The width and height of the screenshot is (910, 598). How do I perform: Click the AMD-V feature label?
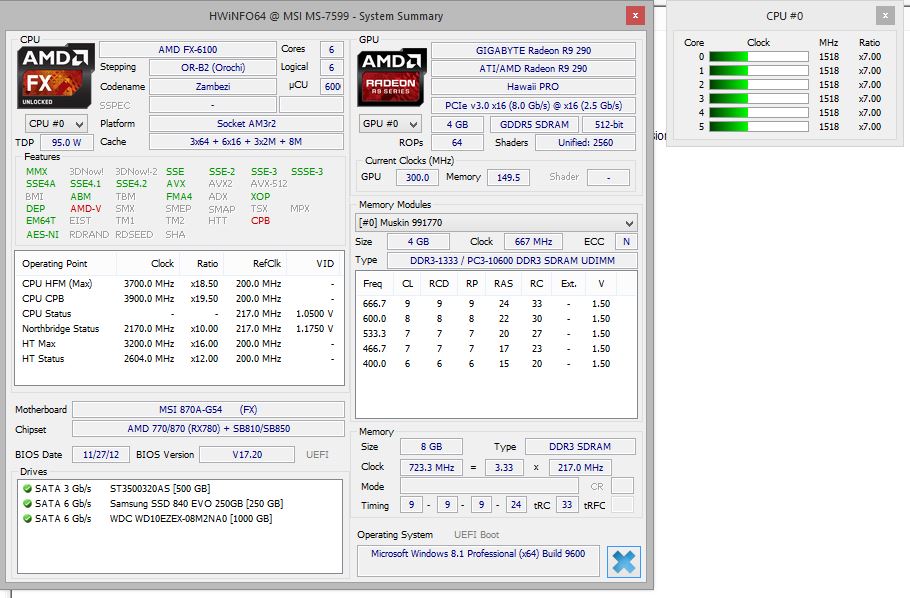tap(85, 208)
